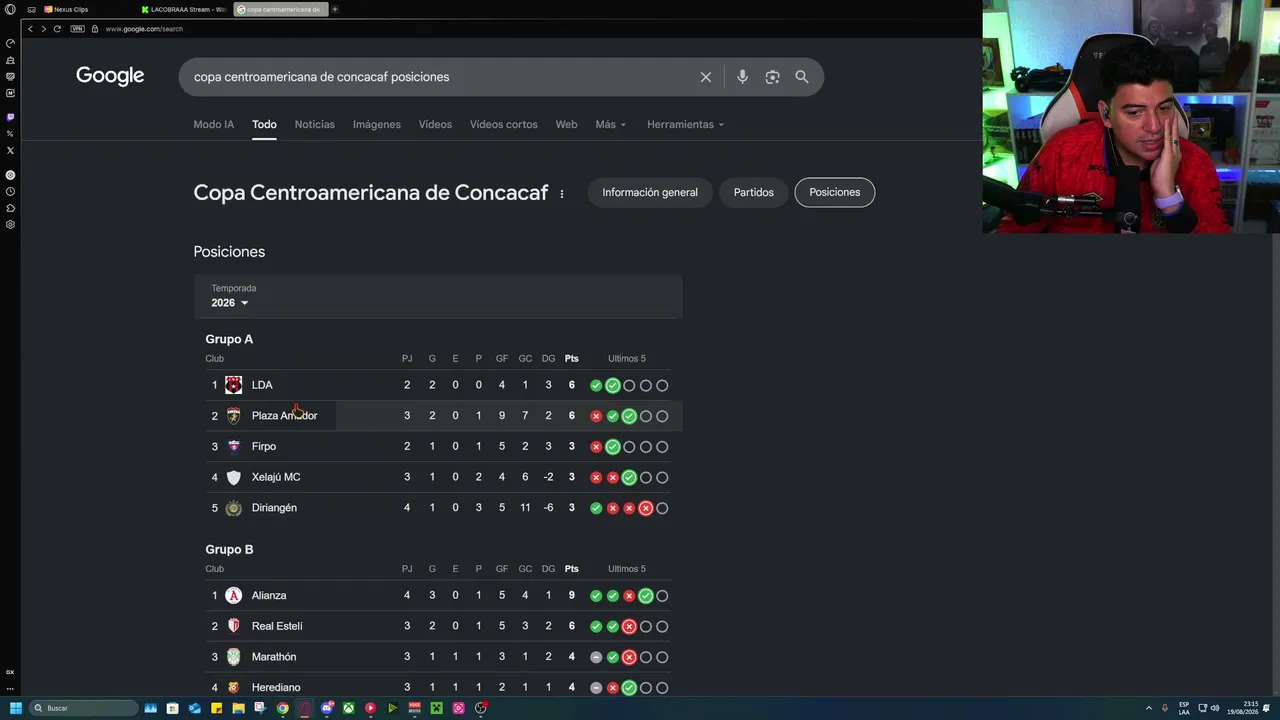Go forward with the browser forward arrow
The height and width of the screenshot is (720, 1280).
[43, 29]
